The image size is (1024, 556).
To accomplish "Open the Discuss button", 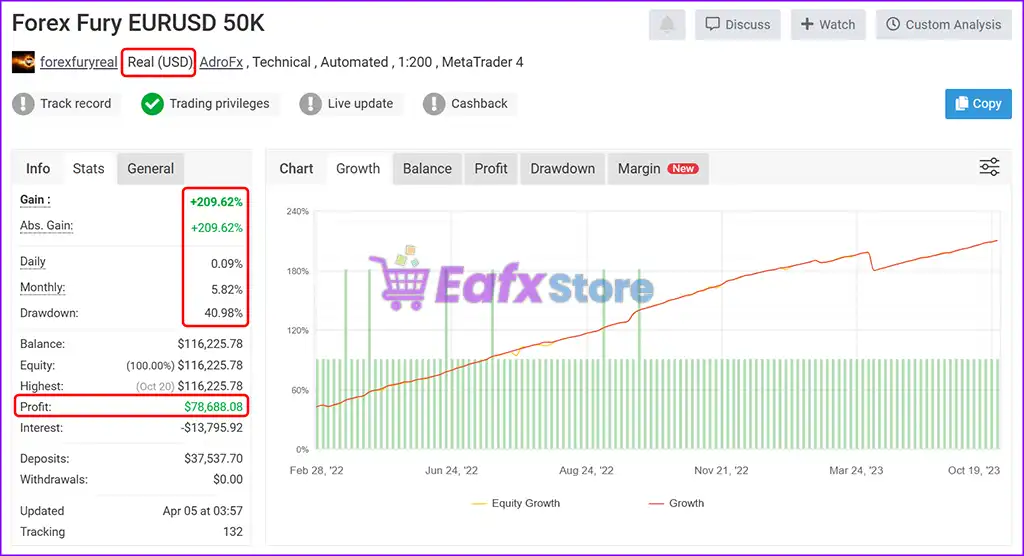I will tap(738, 24).
